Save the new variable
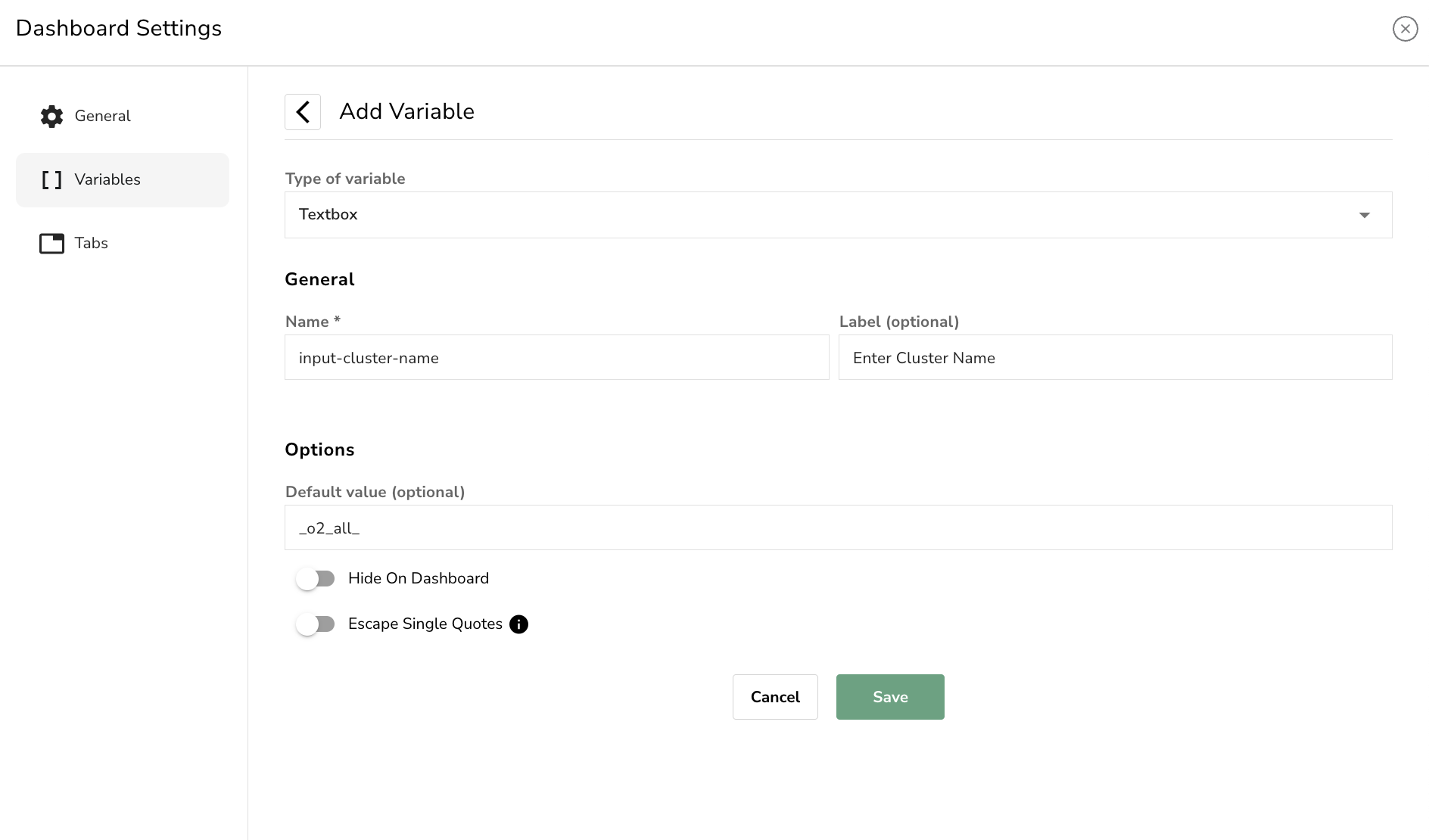 coord(889,697)
